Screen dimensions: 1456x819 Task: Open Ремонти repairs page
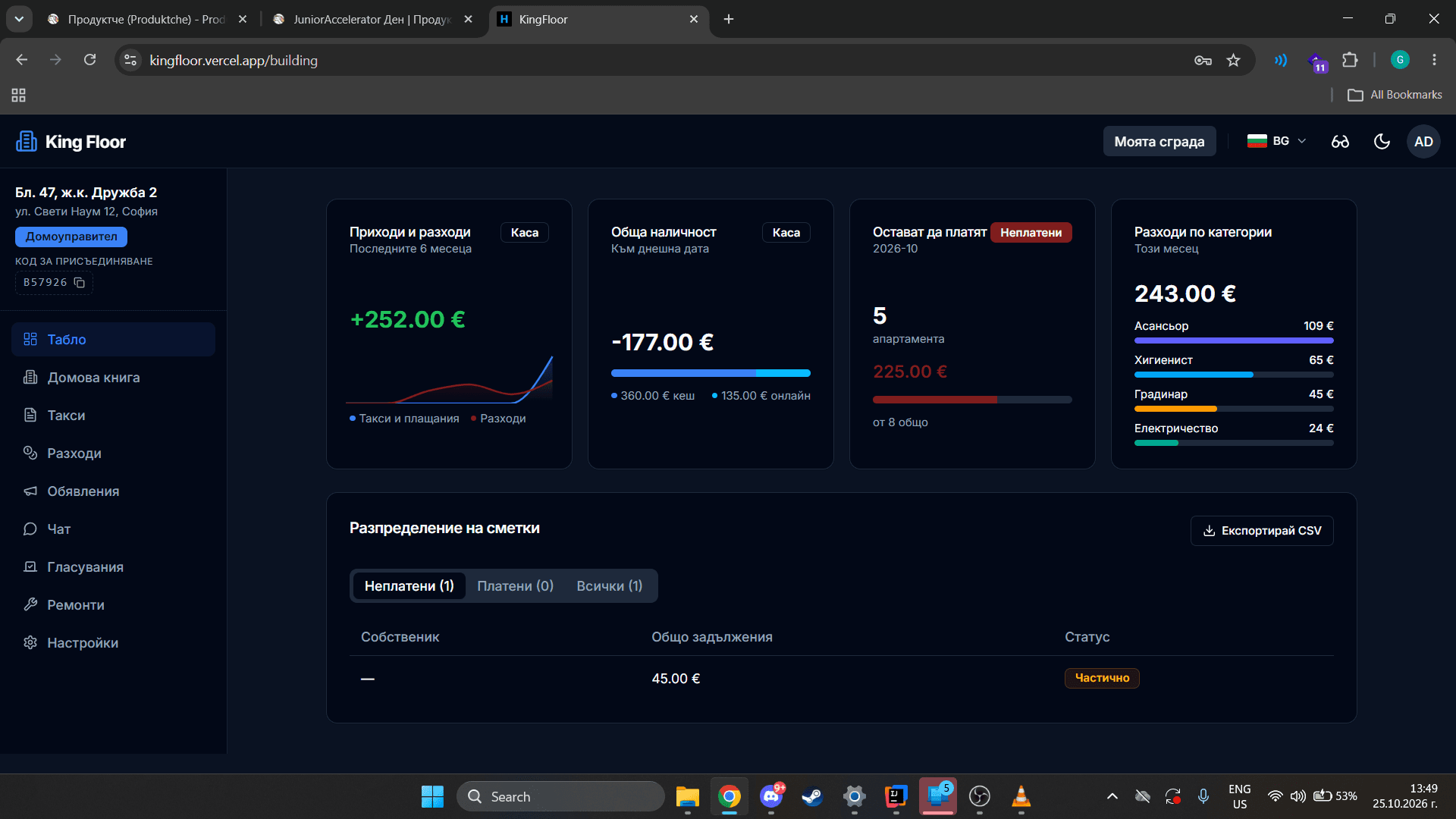tap(113, 605)
